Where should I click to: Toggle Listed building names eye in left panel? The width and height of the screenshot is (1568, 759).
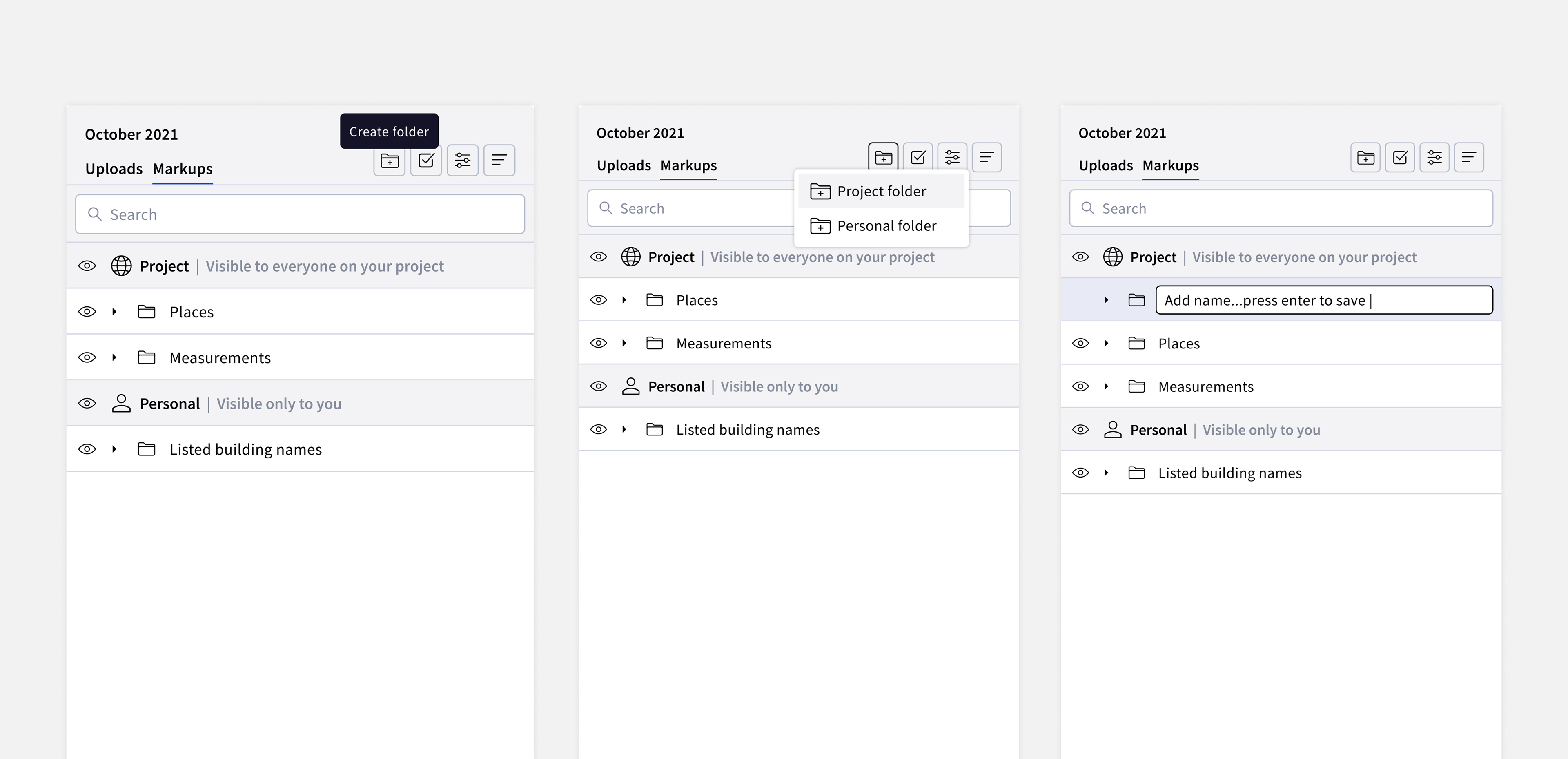87,449
